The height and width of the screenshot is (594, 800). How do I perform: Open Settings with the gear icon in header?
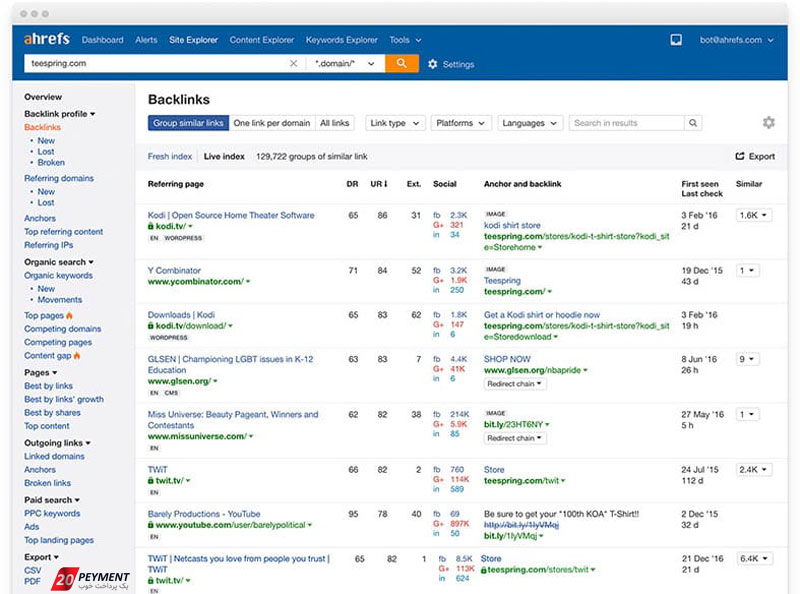pos(433,64)
